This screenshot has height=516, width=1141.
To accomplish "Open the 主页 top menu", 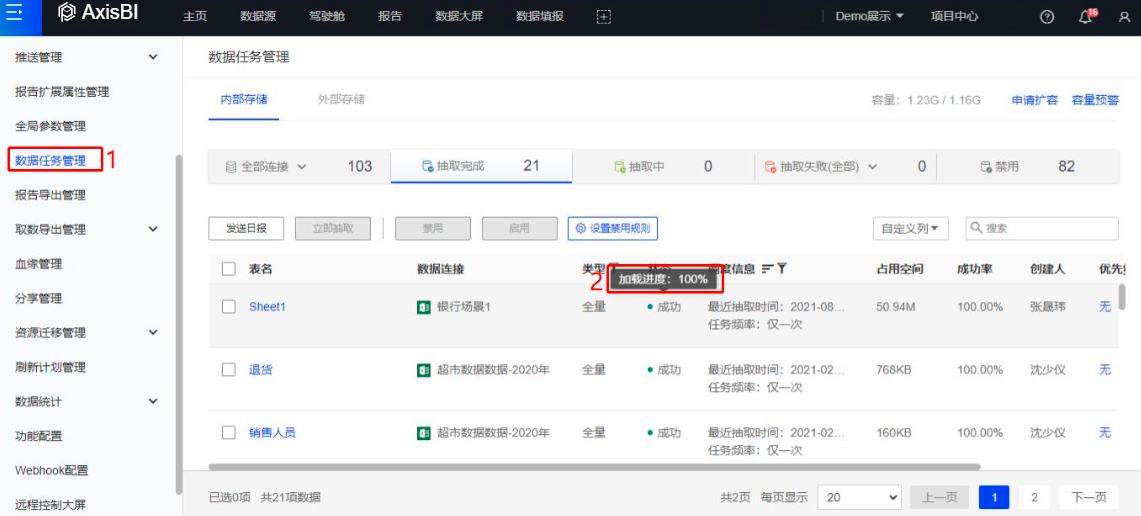I will 195,16.
